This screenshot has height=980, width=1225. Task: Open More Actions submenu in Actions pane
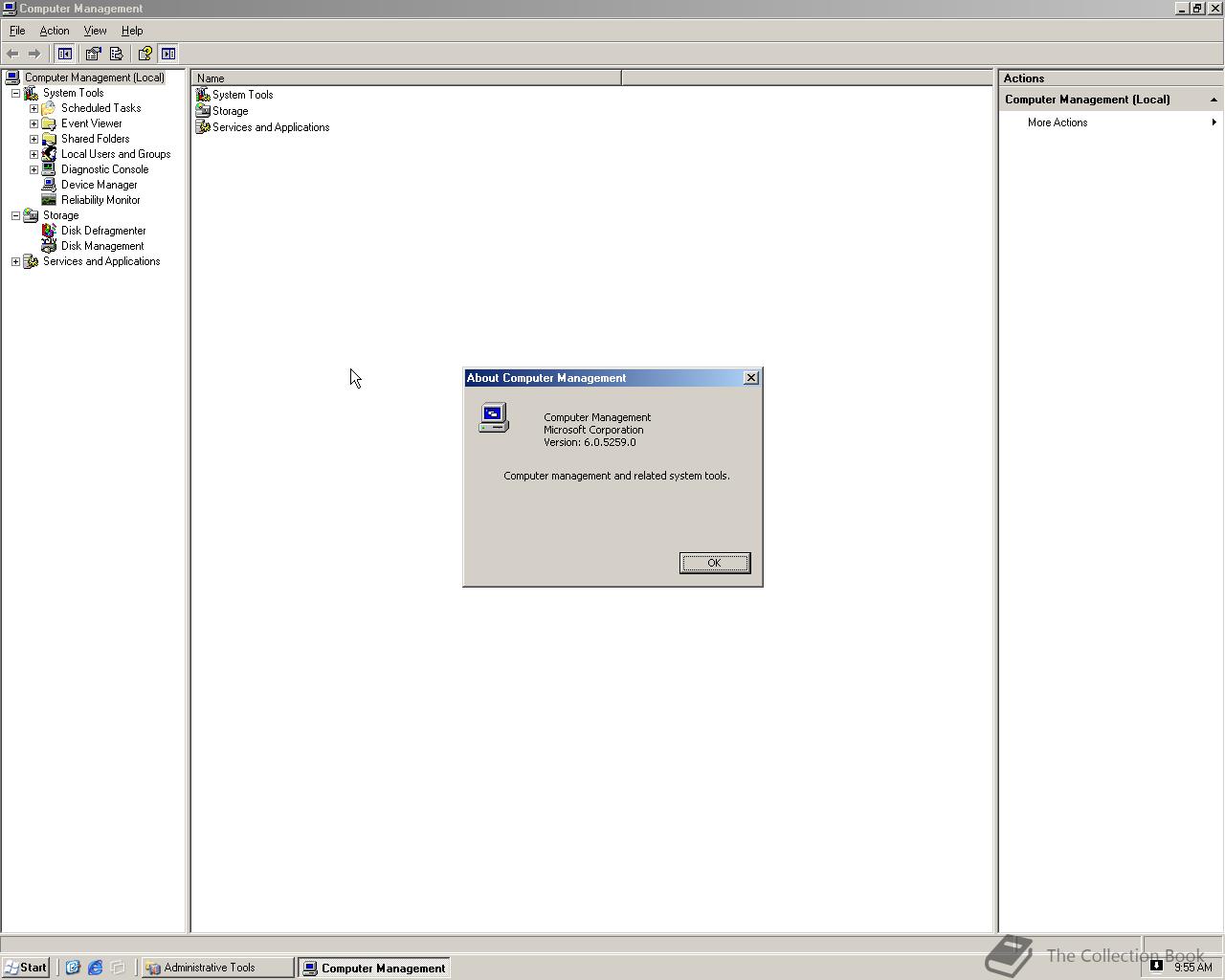[1110, 122]
